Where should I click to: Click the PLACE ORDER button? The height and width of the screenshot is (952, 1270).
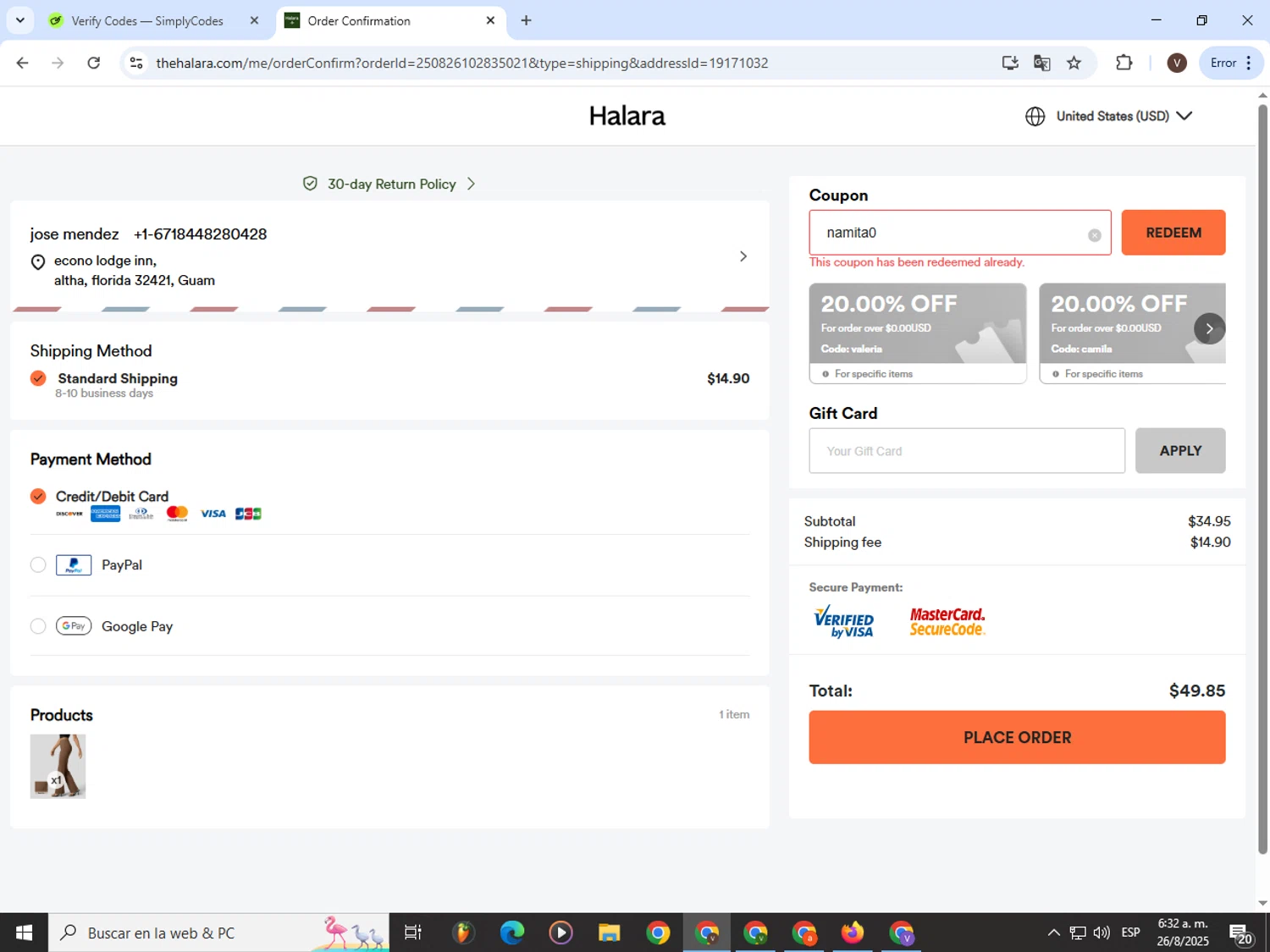(1017, 737)
